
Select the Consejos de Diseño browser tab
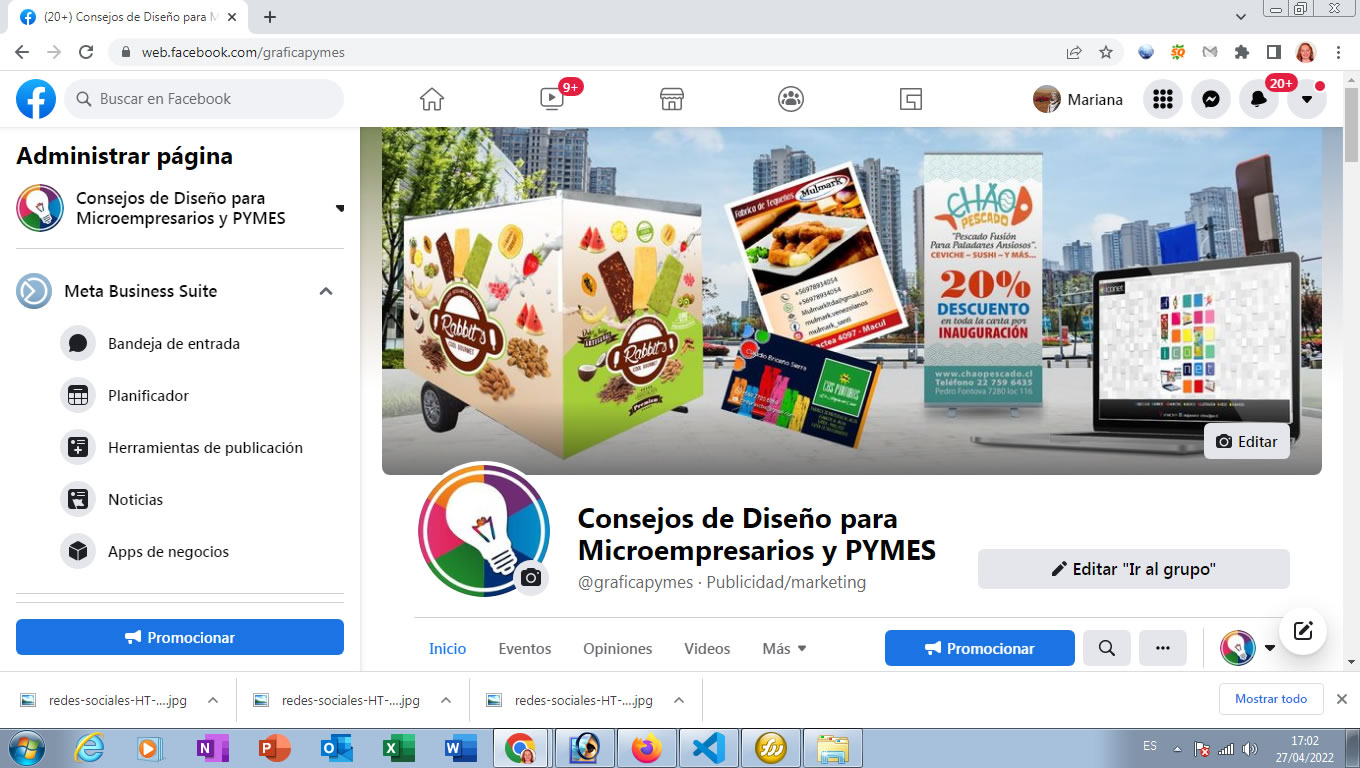tap(127, 17)
